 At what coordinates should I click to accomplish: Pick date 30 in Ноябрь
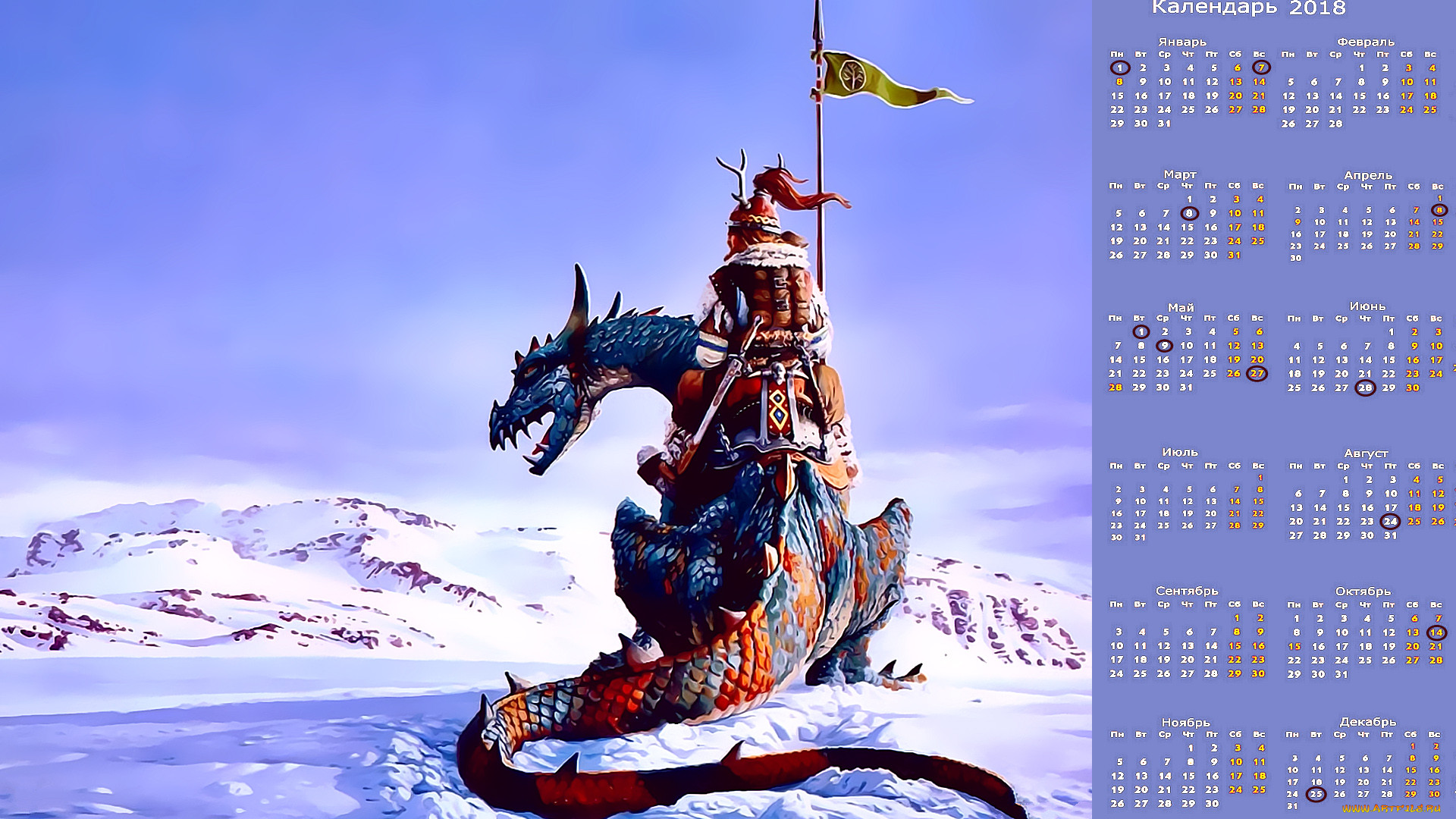1212,804
